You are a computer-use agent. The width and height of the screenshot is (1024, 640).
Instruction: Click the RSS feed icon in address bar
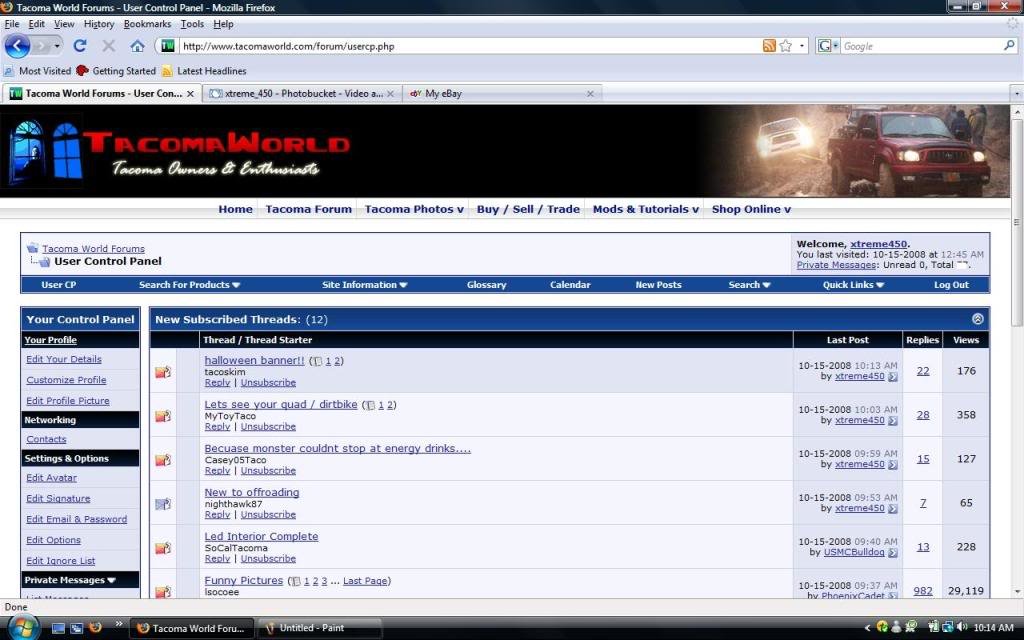point(769,46)
